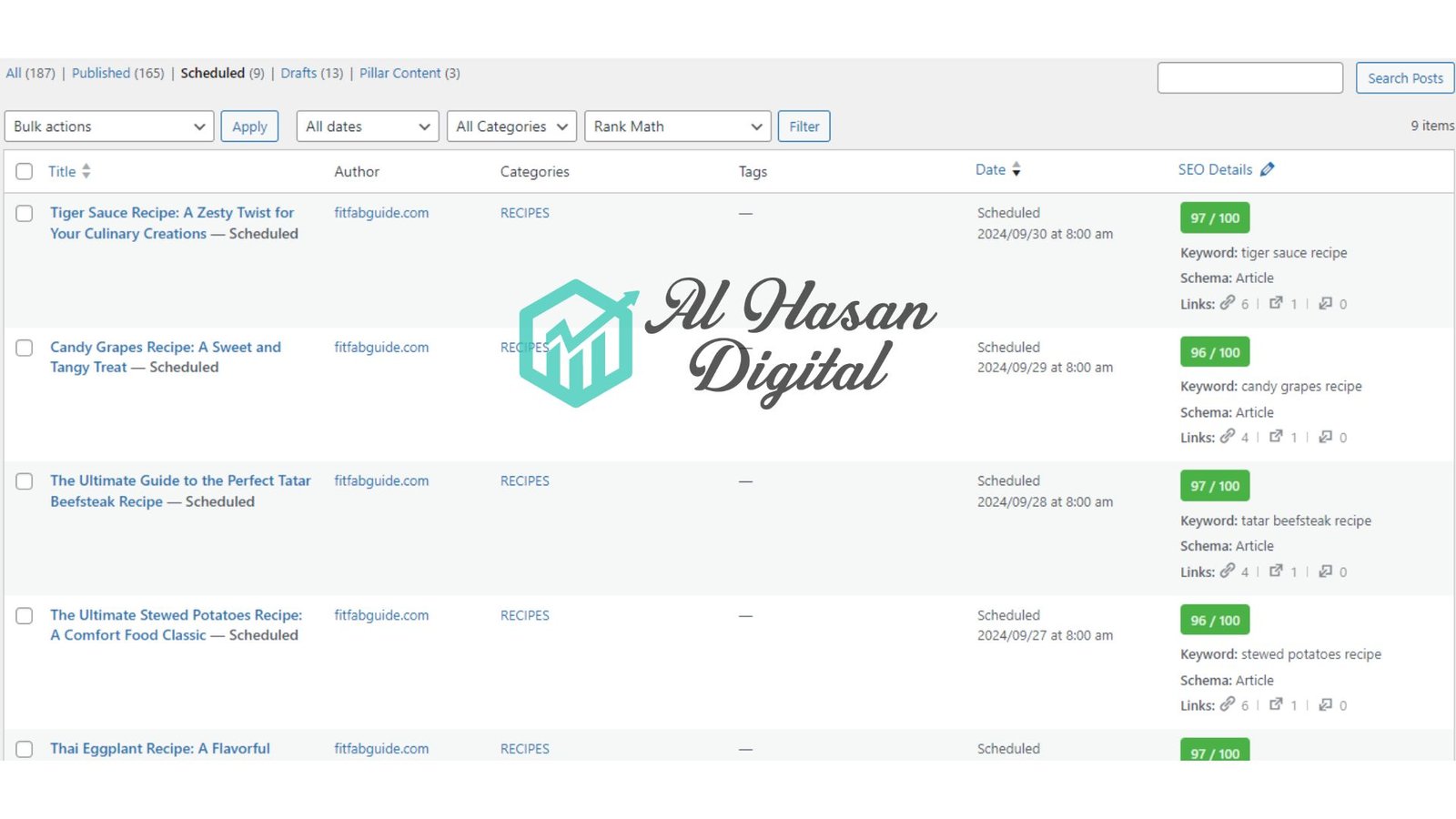Check the Candy Grapes Recipe post checkbox
The height and width of the screenshot is (819, 1456).
(25, 348)
